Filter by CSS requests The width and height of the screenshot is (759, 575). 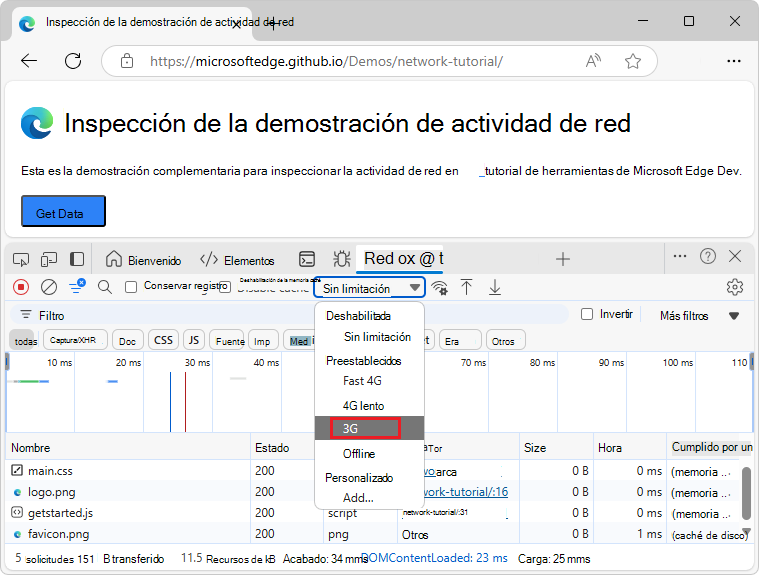tap(164, 340)
